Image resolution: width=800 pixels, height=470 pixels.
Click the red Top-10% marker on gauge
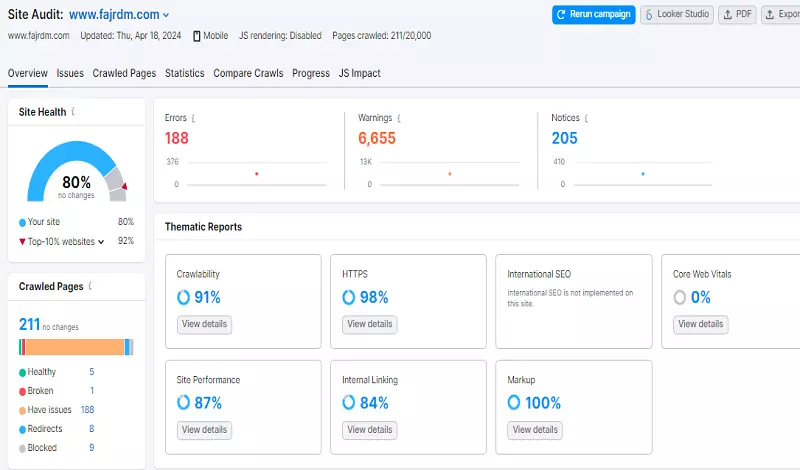click(x=124, y=186)
